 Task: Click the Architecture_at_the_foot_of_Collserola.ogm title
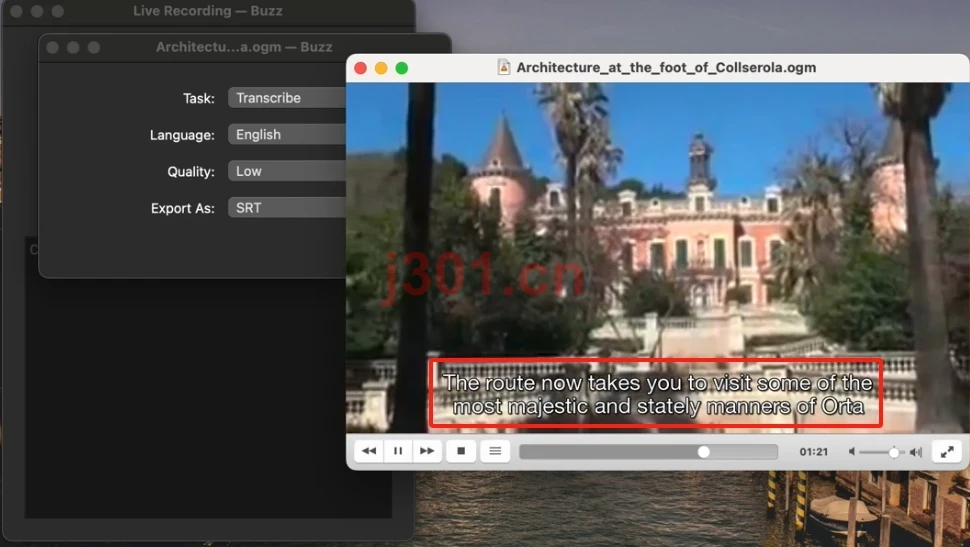pyautogui.click(x=666, y=67)
